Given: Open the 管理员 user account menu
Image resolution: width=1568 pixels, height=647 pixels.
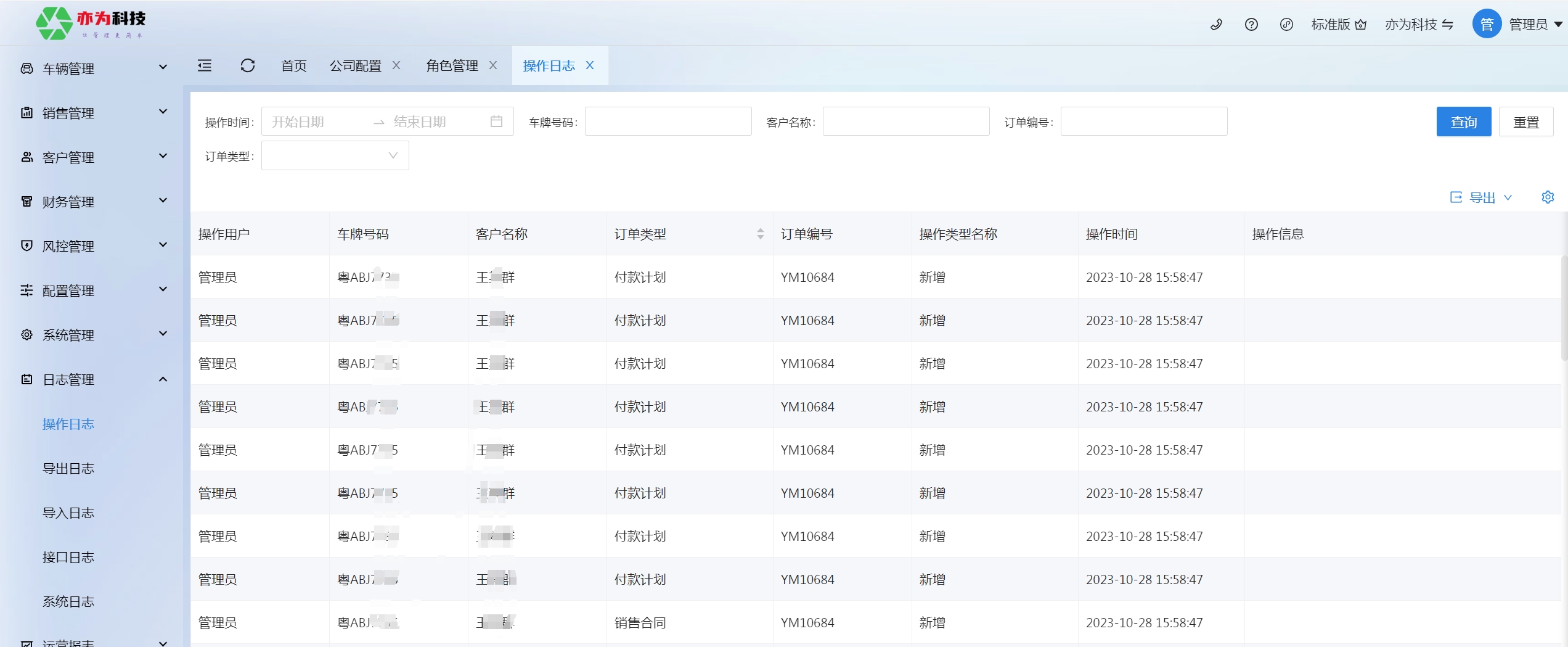Looking at the screenshot, I should point(1527,25).
